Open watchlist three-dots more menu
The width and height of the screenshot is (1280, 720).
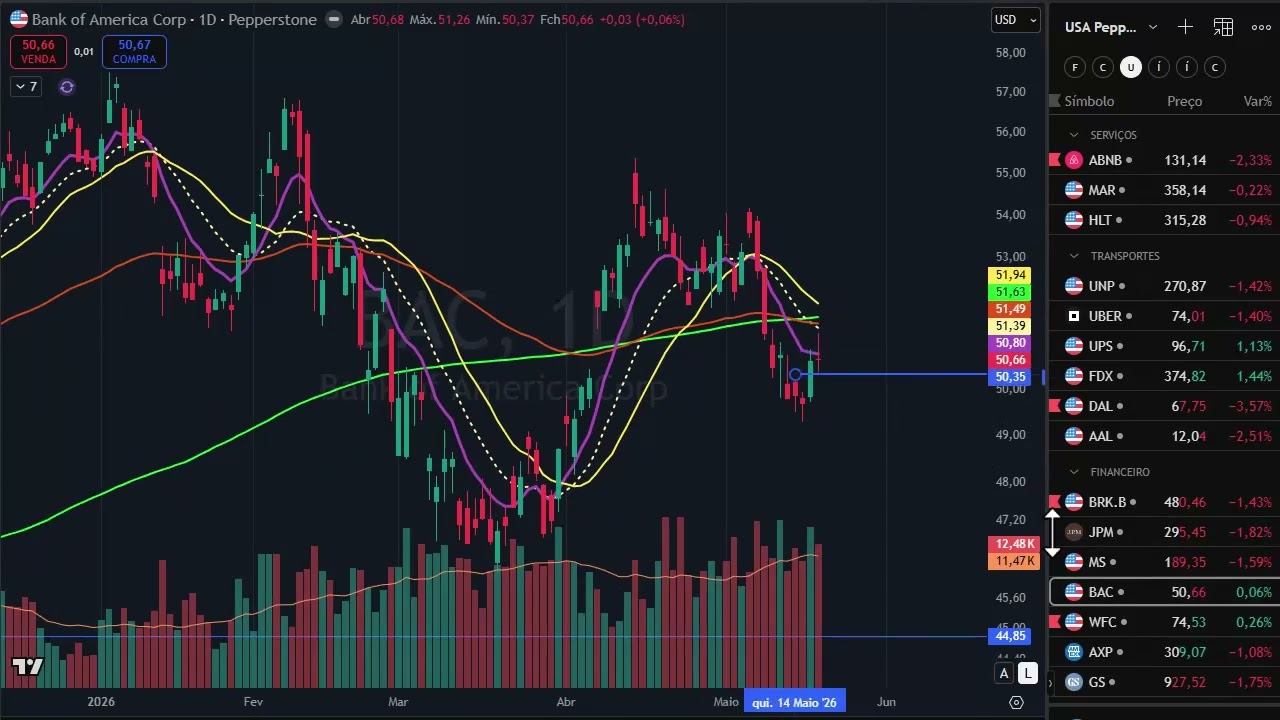(1261, 27)
